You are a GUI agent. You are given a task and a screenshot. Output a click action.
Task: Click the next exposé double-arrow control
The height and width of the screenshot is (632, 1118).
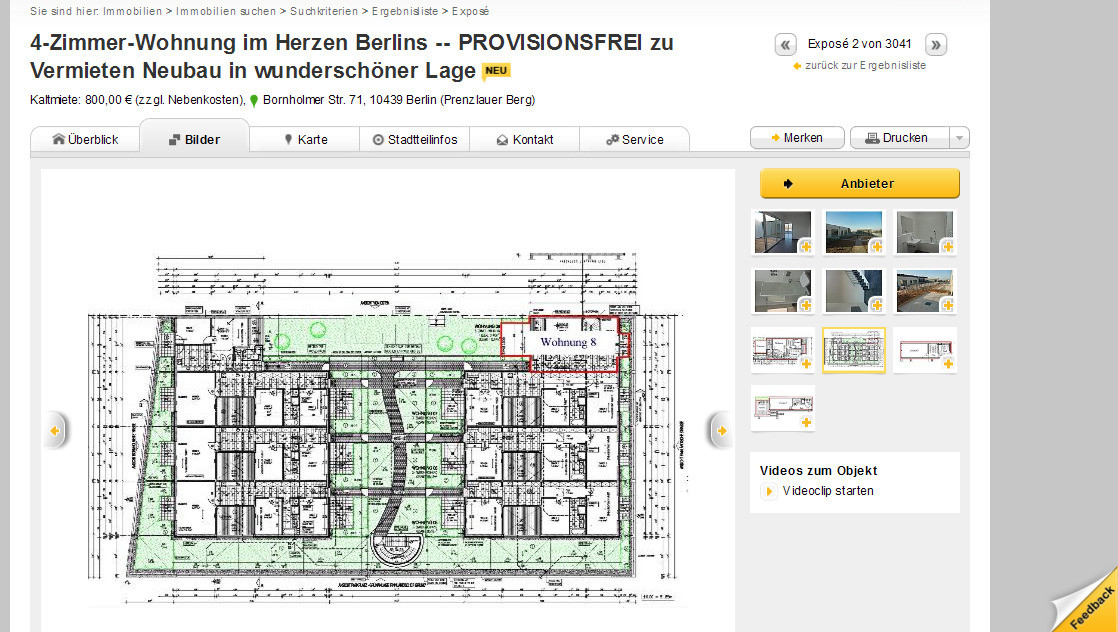click(935, 44)
